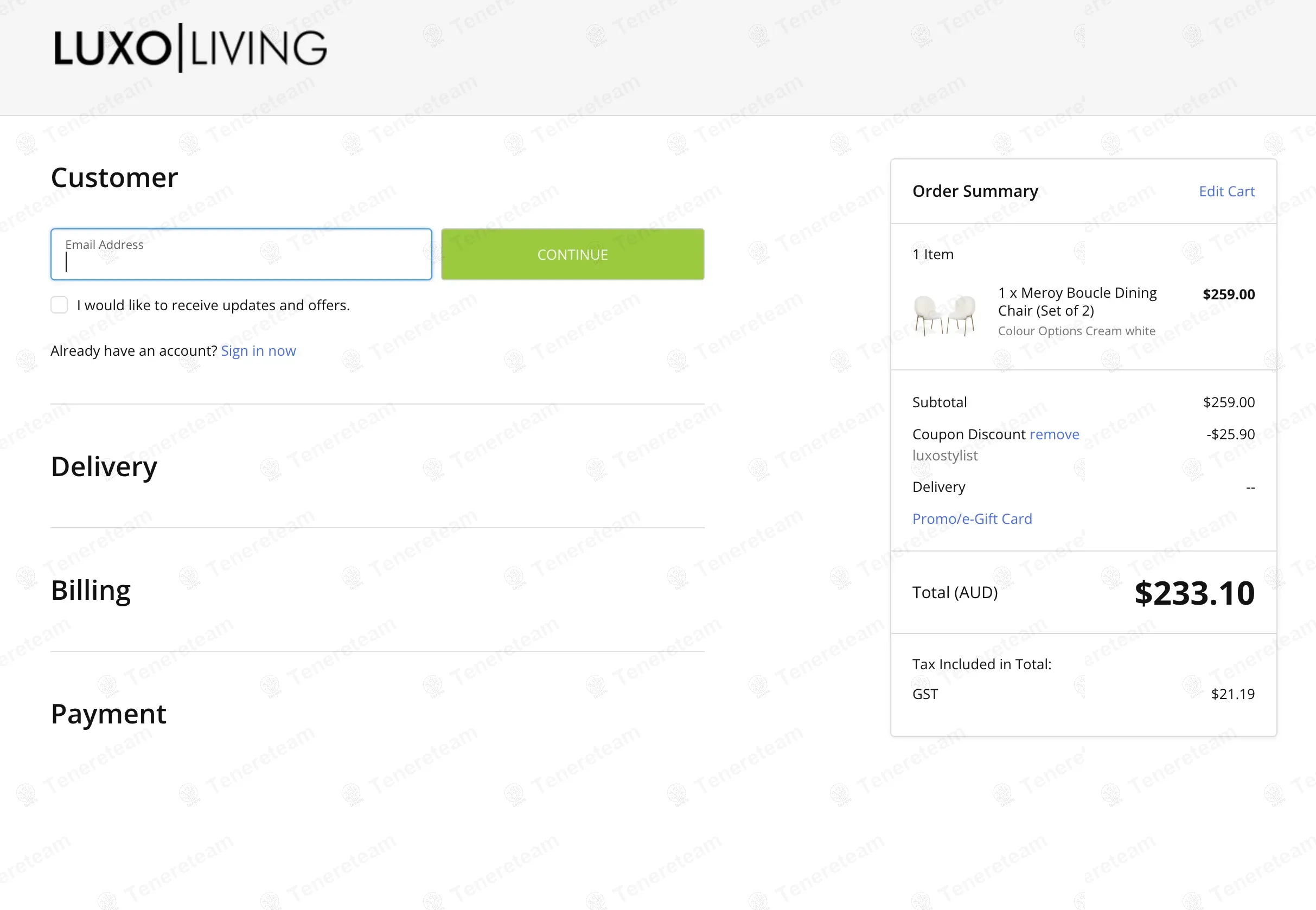Click the Meroy Boucle chair thumbnail
1316x910 pixels.
pos(944,315)
